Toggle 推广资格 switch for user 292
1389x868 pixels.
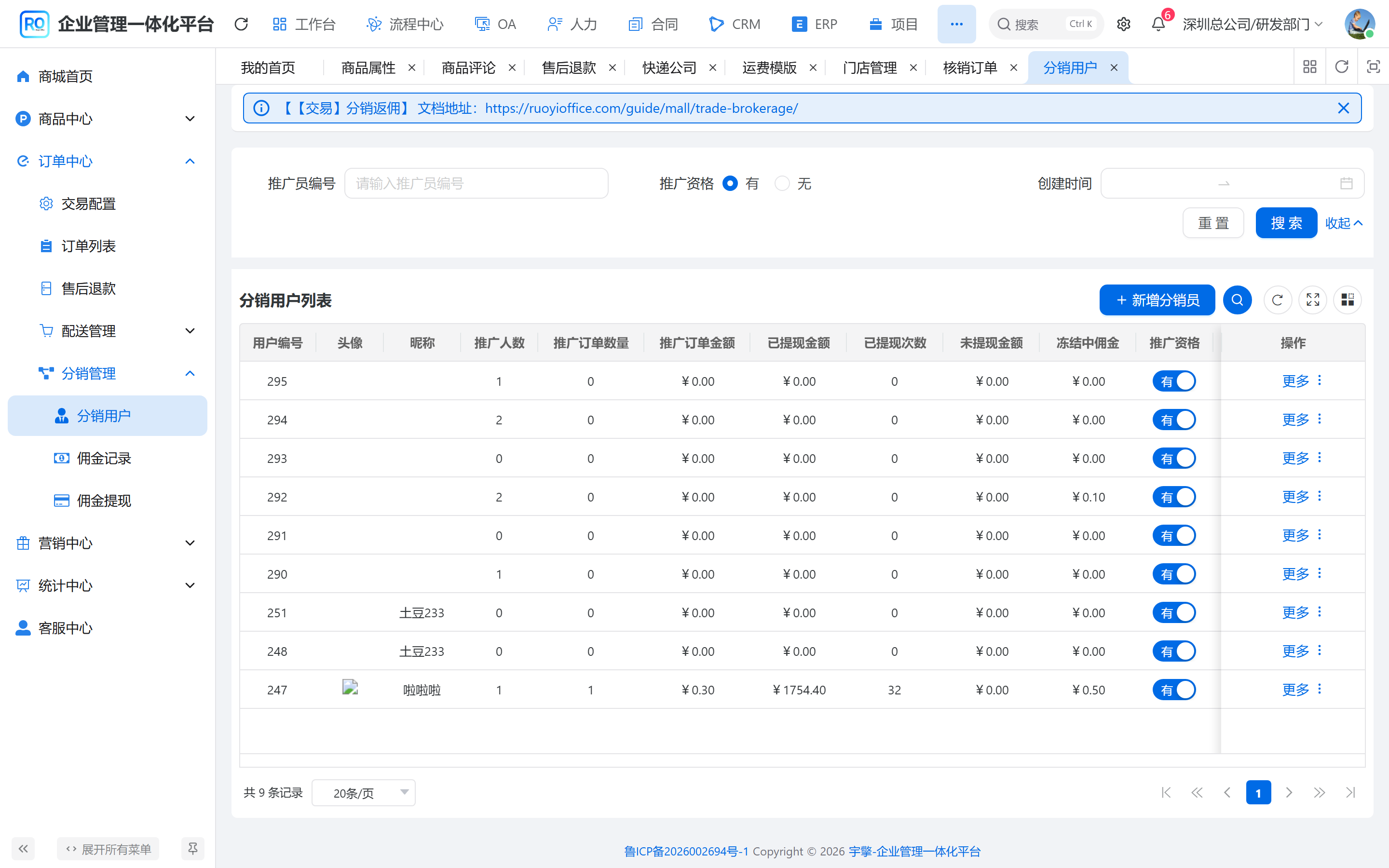[x=1174, y=497]
